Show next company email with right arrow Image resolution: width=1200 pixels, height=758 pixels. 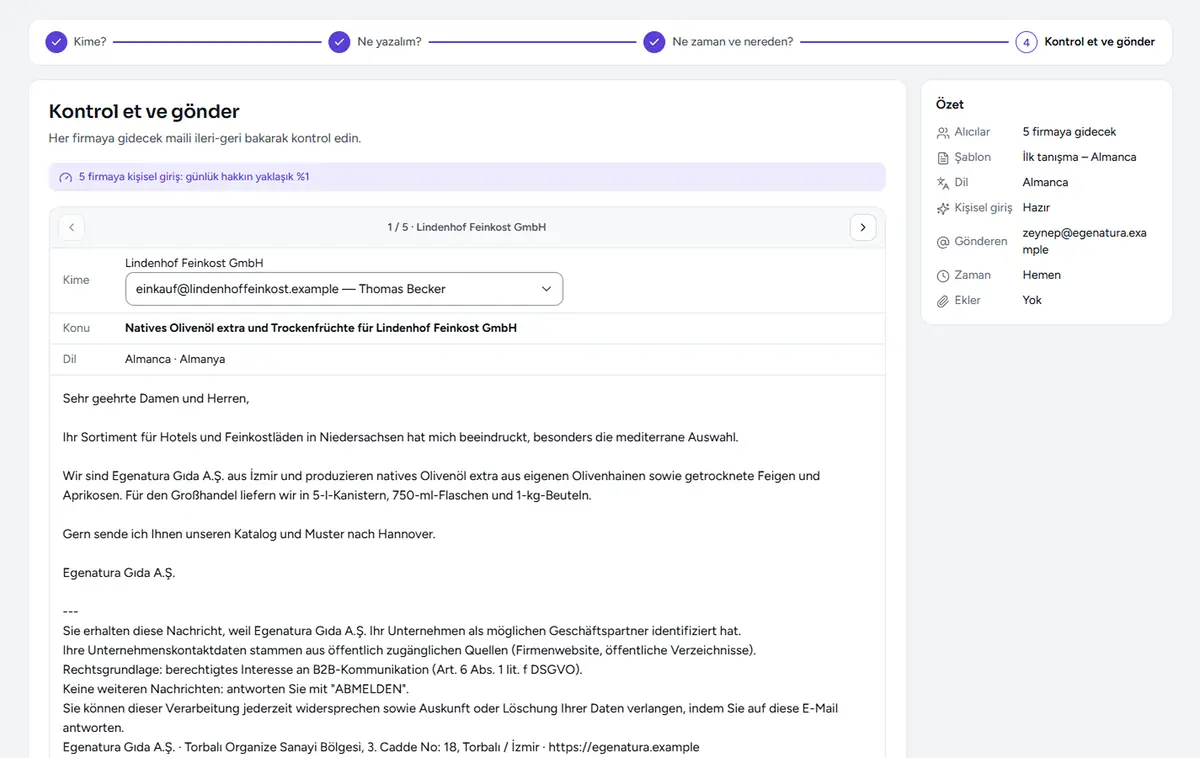863,227
